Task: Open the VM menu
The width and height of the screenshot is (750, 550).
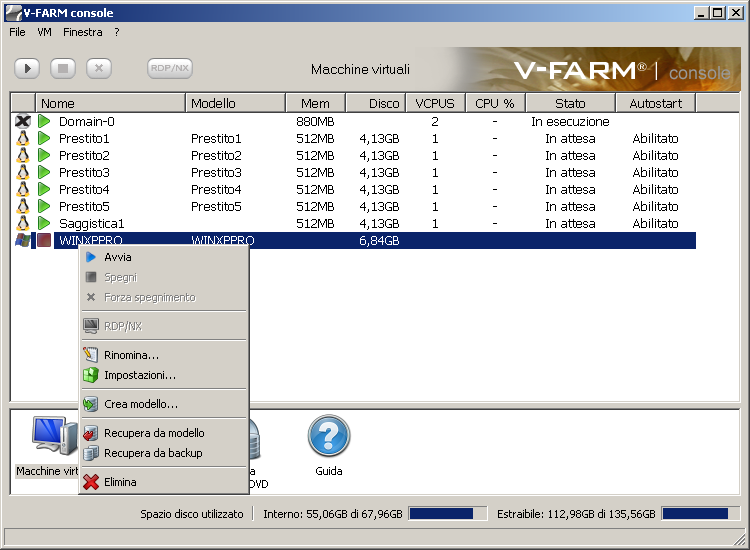Action: click(x=44, y=33)
